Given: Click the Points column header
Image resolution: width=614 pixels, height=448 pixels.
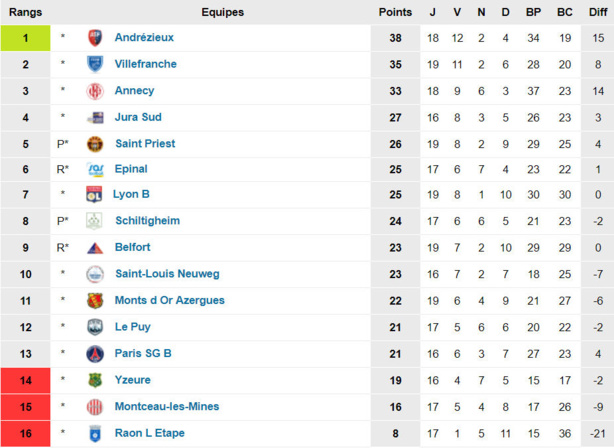Looking at the screenshot, I should click(395, 12).
